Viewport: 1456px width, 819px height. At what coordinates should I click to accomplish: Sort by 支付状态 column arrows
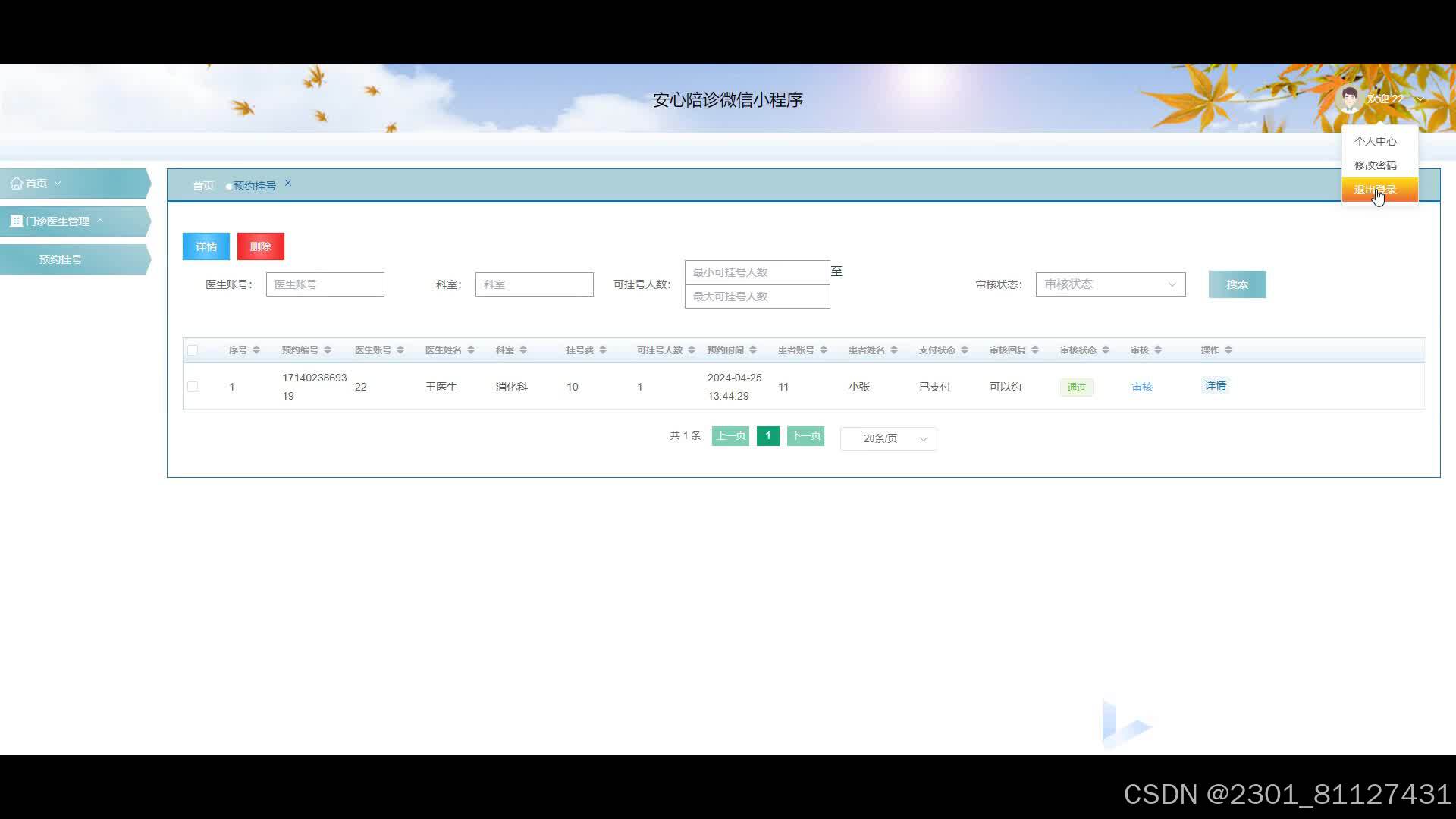965,350
